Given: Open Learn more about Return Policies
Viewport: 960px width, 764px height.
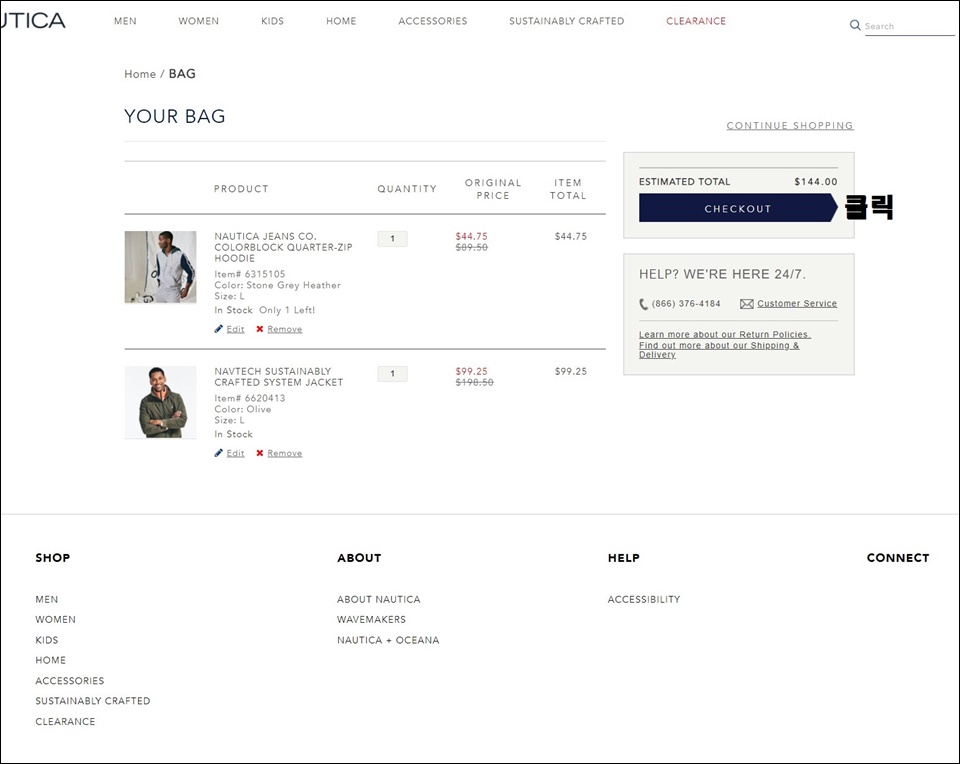Looking at the screenshot, I should (725, 334).
